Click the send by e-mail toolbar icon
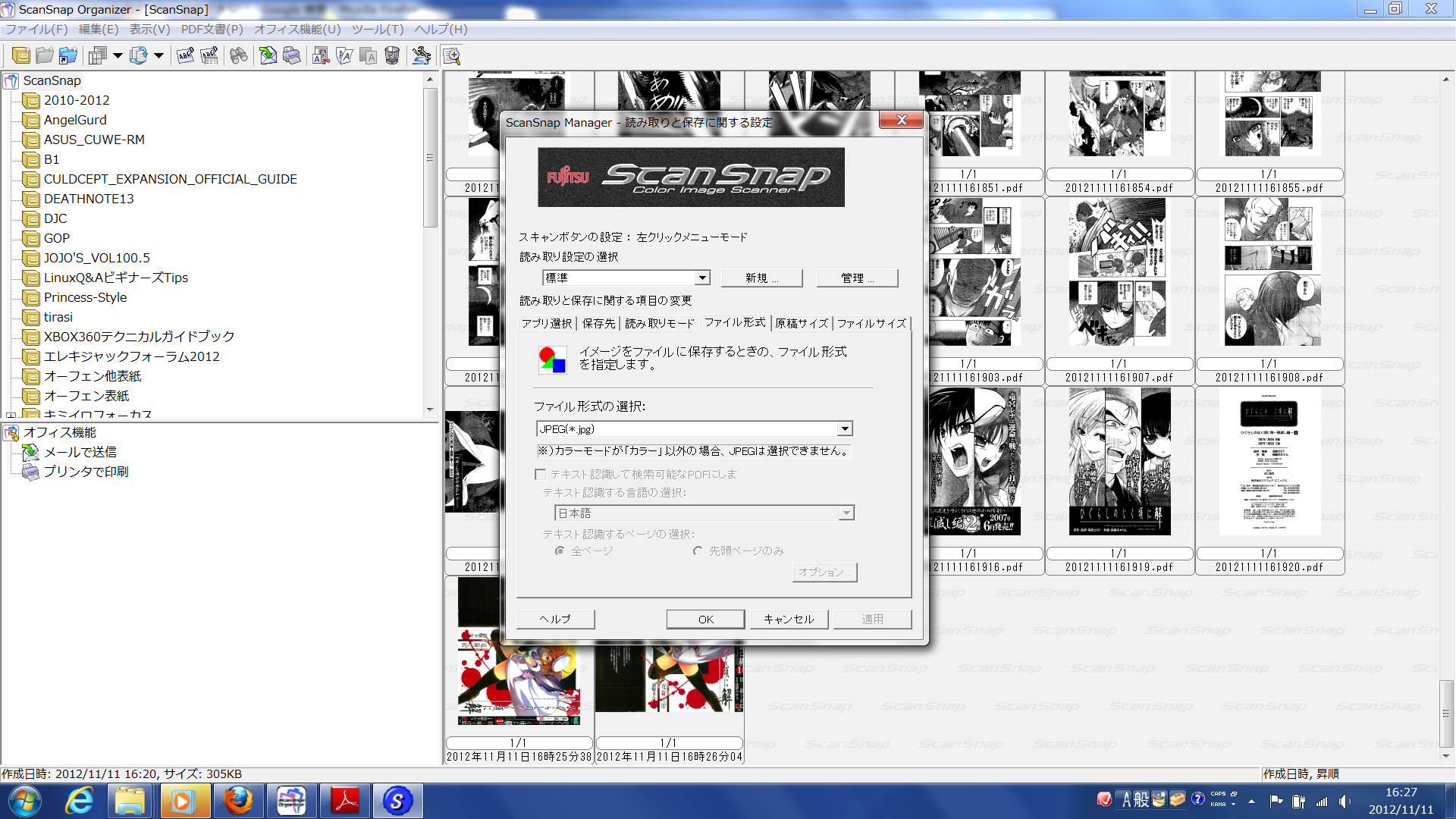 (268, 55)
